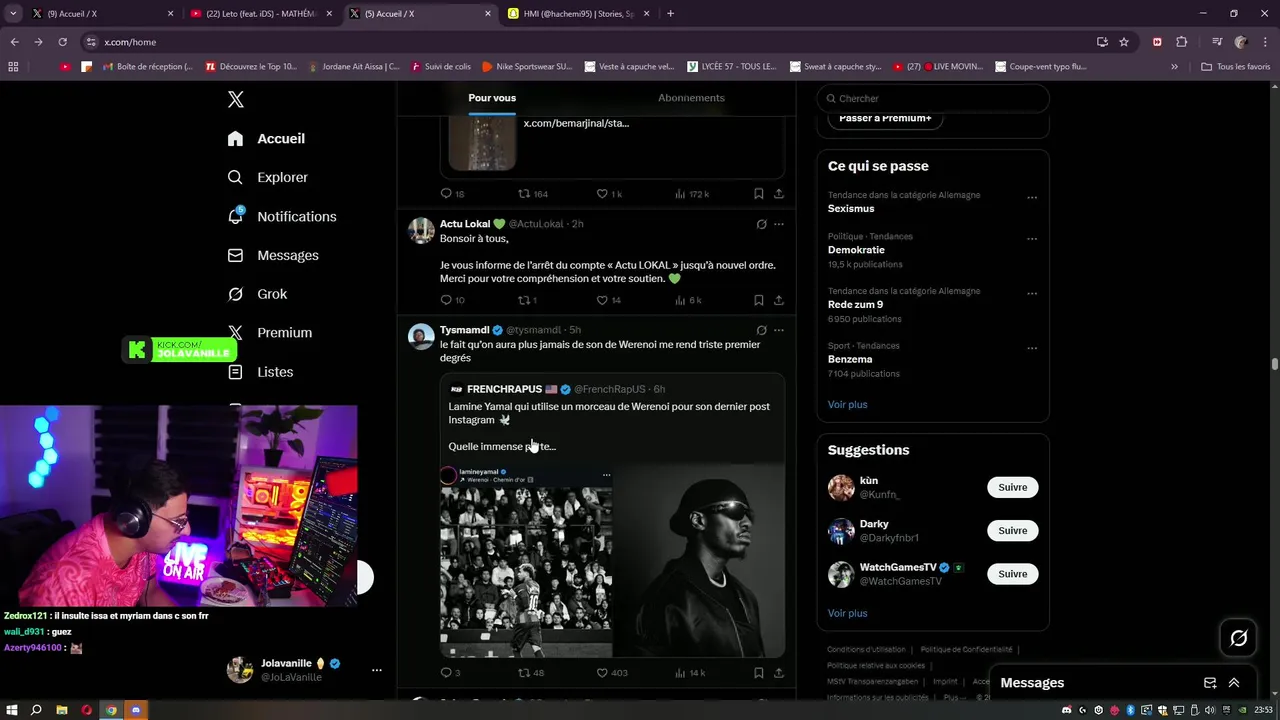
Task: Open the Sexismus trend
Action: coord(851,209)
